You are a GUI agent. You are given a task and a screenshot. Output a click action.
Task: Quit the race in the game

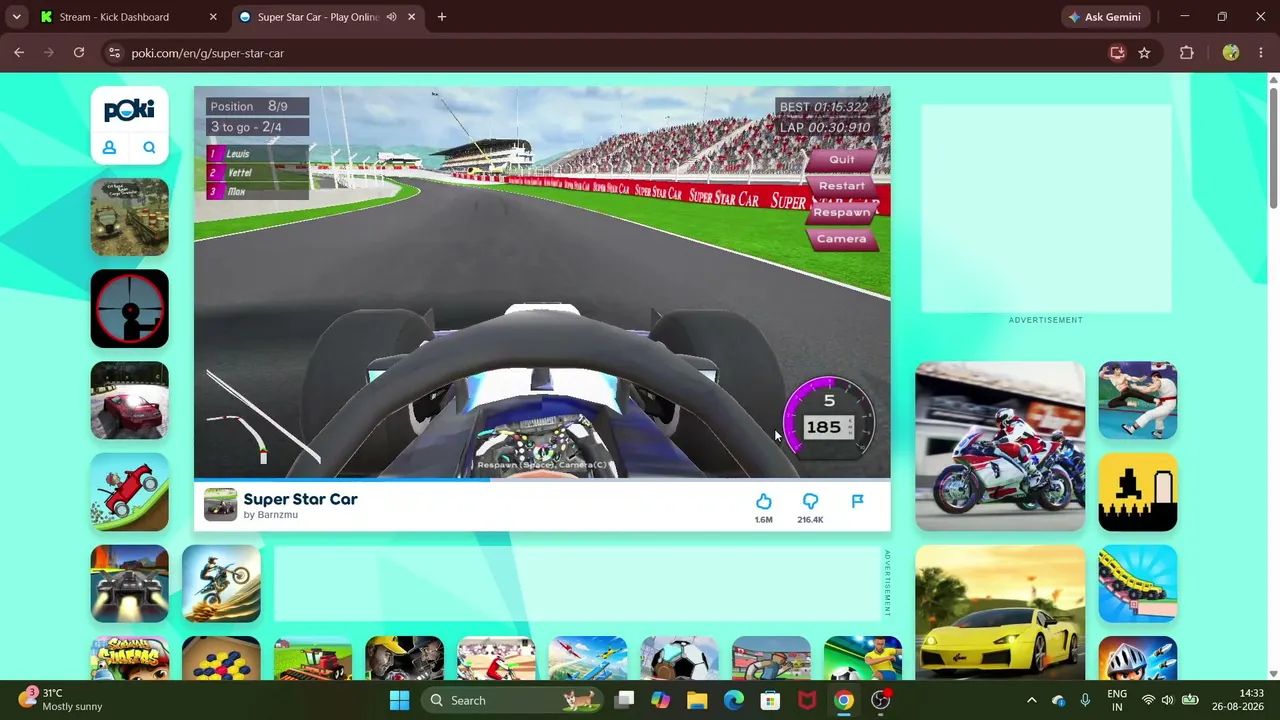click(842, 160)
